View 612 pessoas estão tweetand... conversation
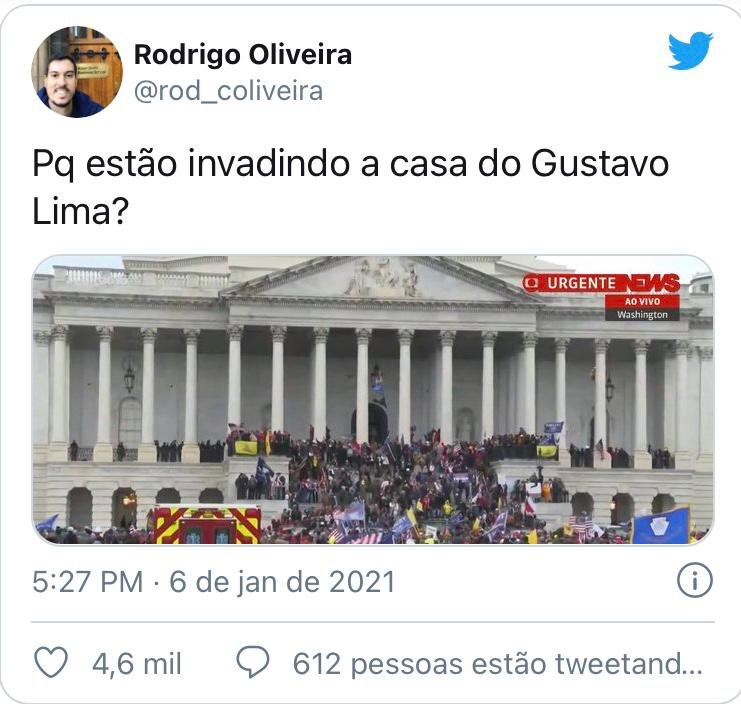 coord(498,663)
